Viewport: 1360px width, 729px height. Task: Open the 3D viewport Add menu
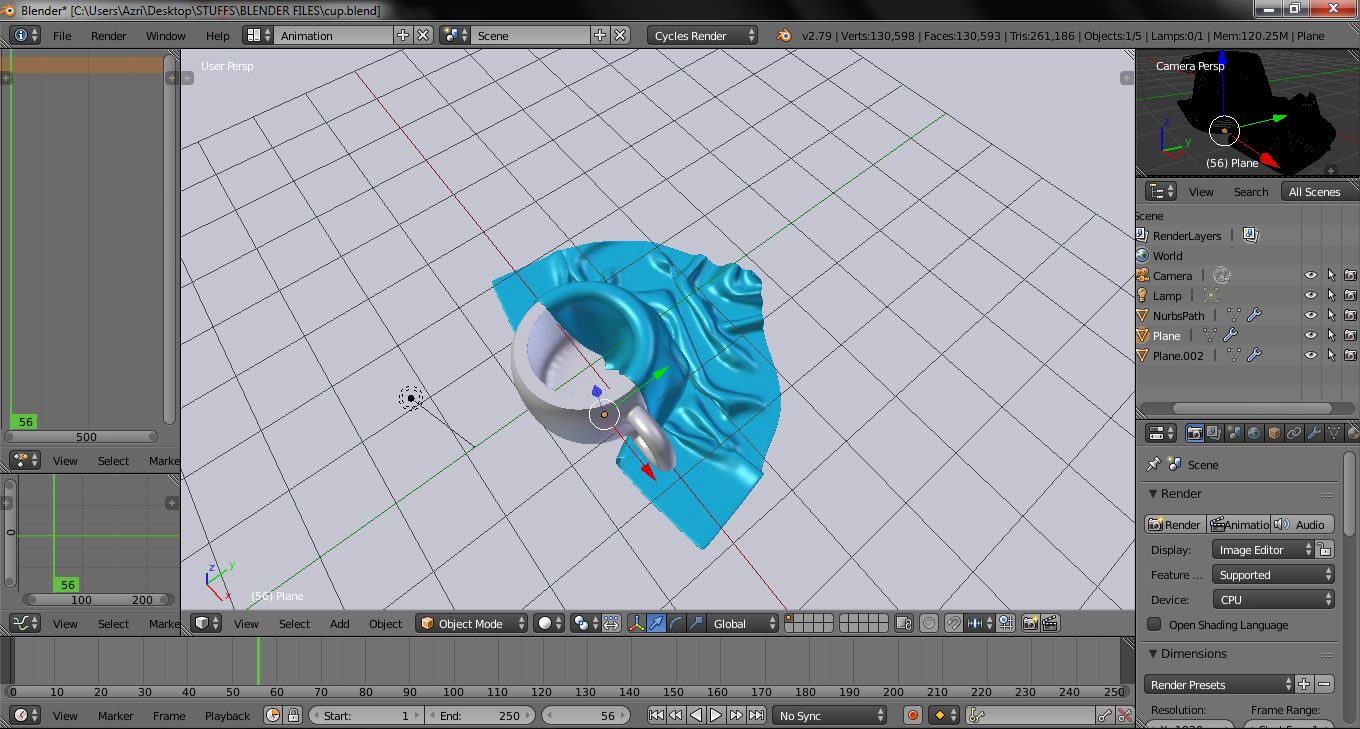click(x=340, y=623)
